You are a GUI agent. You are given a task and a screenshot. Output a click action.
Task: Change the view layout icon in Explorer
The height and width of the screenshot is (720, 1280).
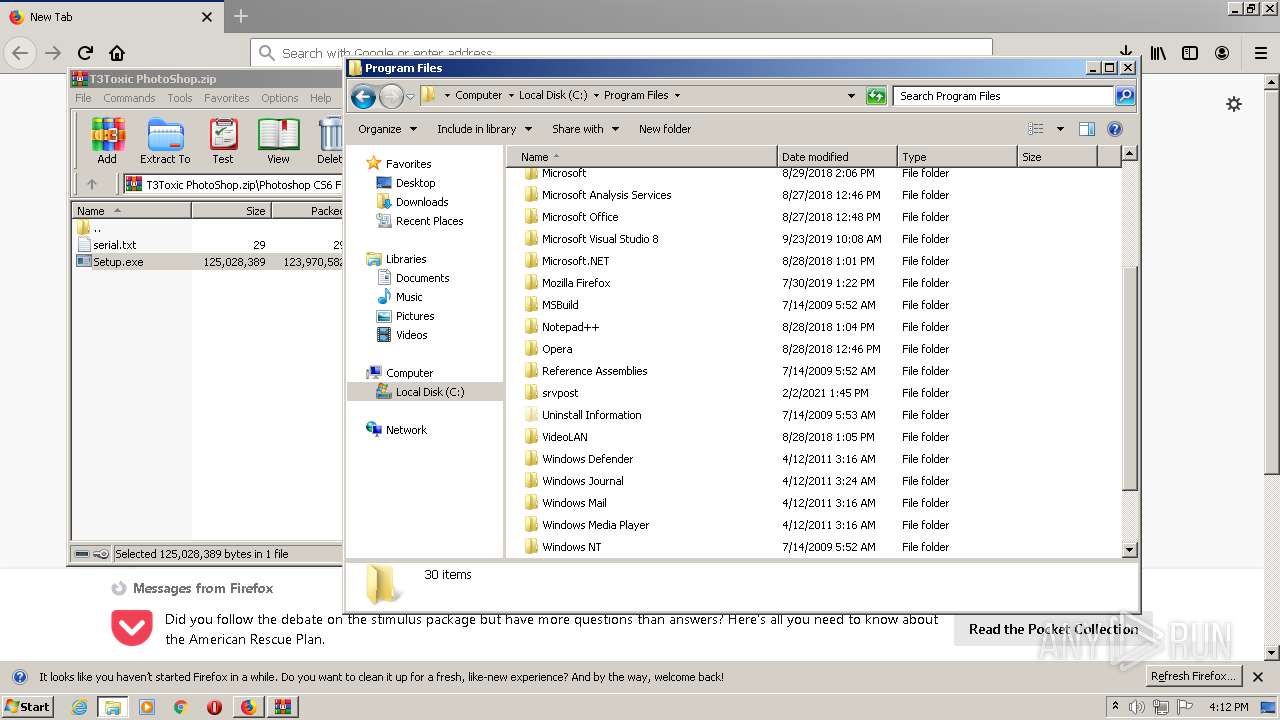point(1036,129)
